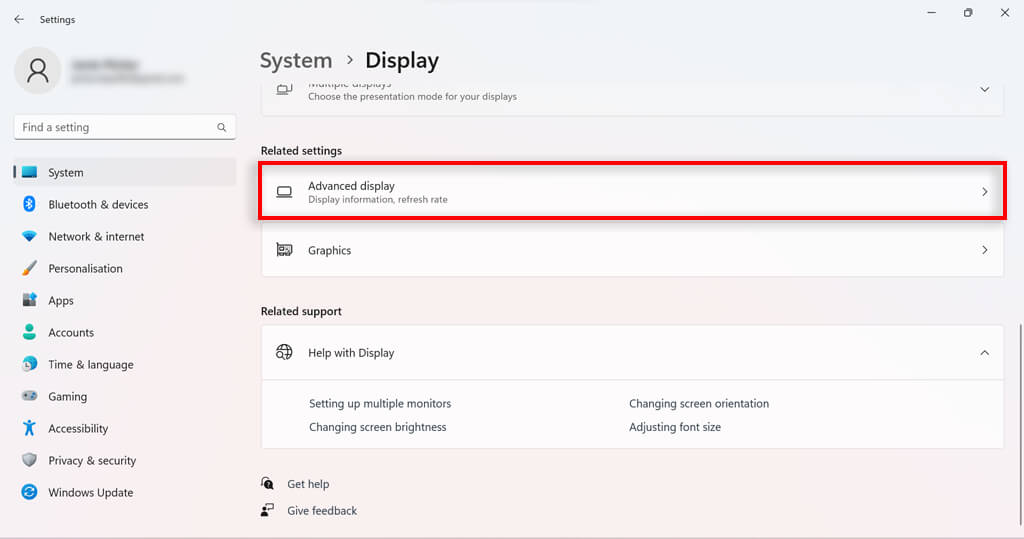Screen dimensions: 1024x539
Task: Select the Personalisation paintbrush icon
Action: 29,268
